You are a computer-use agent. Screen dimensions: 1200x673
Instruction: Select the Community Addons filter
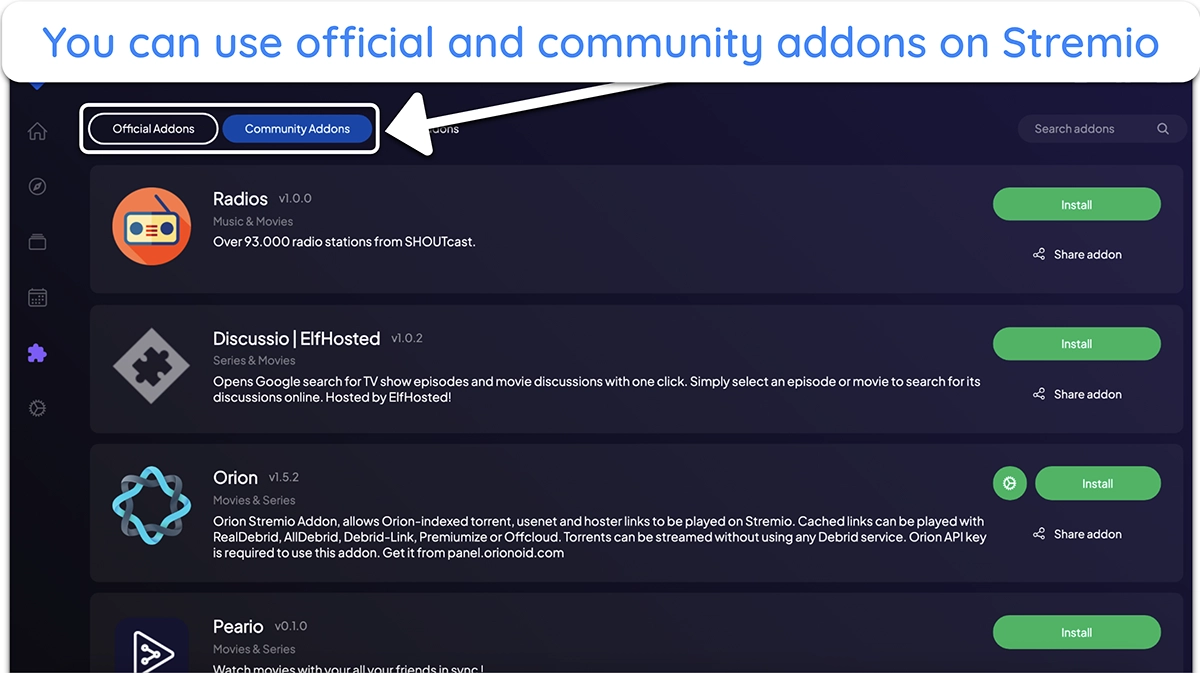click(x=297, y=128)
